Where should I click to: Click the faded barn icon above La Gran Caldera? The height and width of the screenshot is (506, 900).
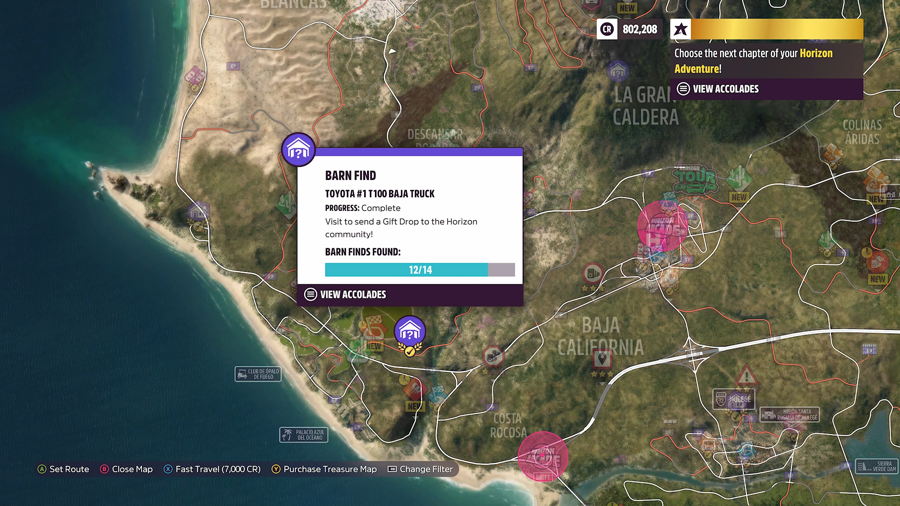[617, 72]
